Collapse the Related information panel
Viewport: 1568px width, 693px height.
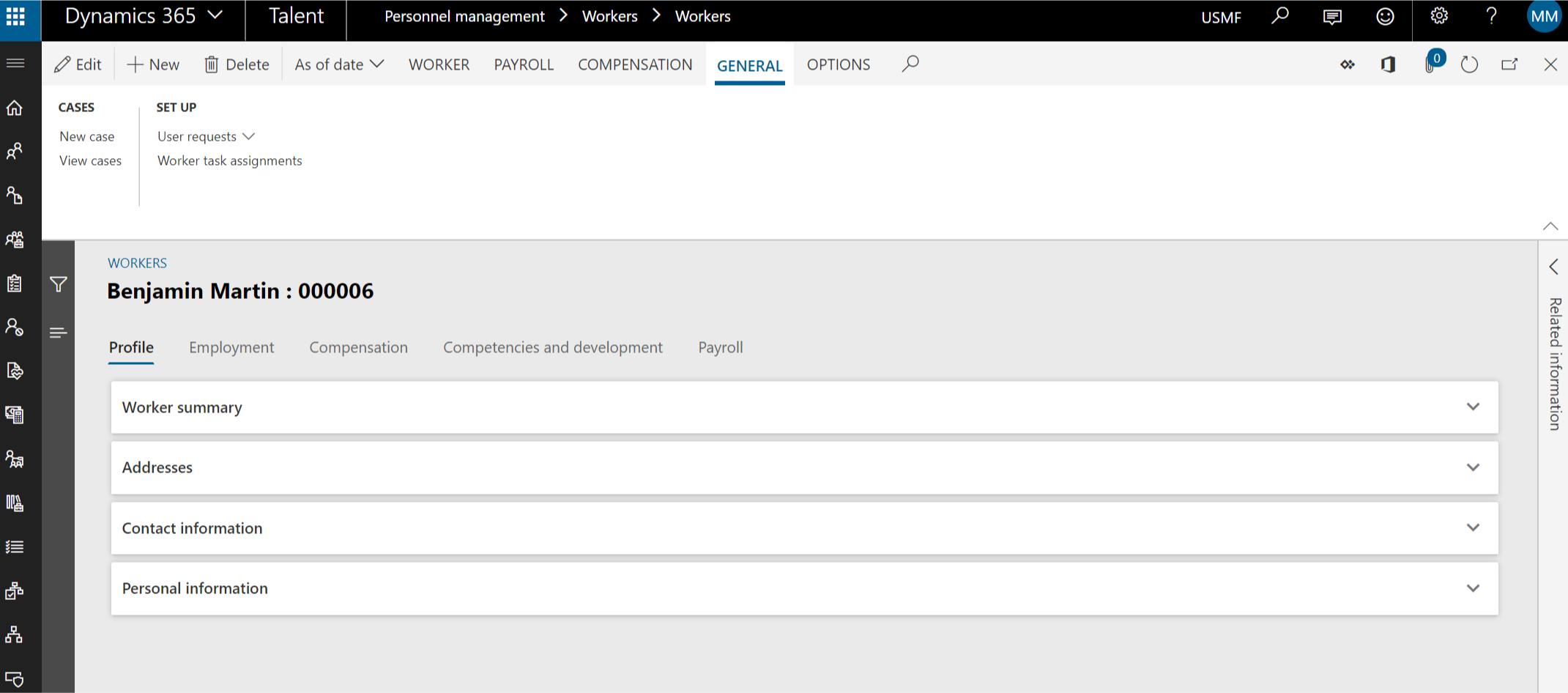point(1554,267)
